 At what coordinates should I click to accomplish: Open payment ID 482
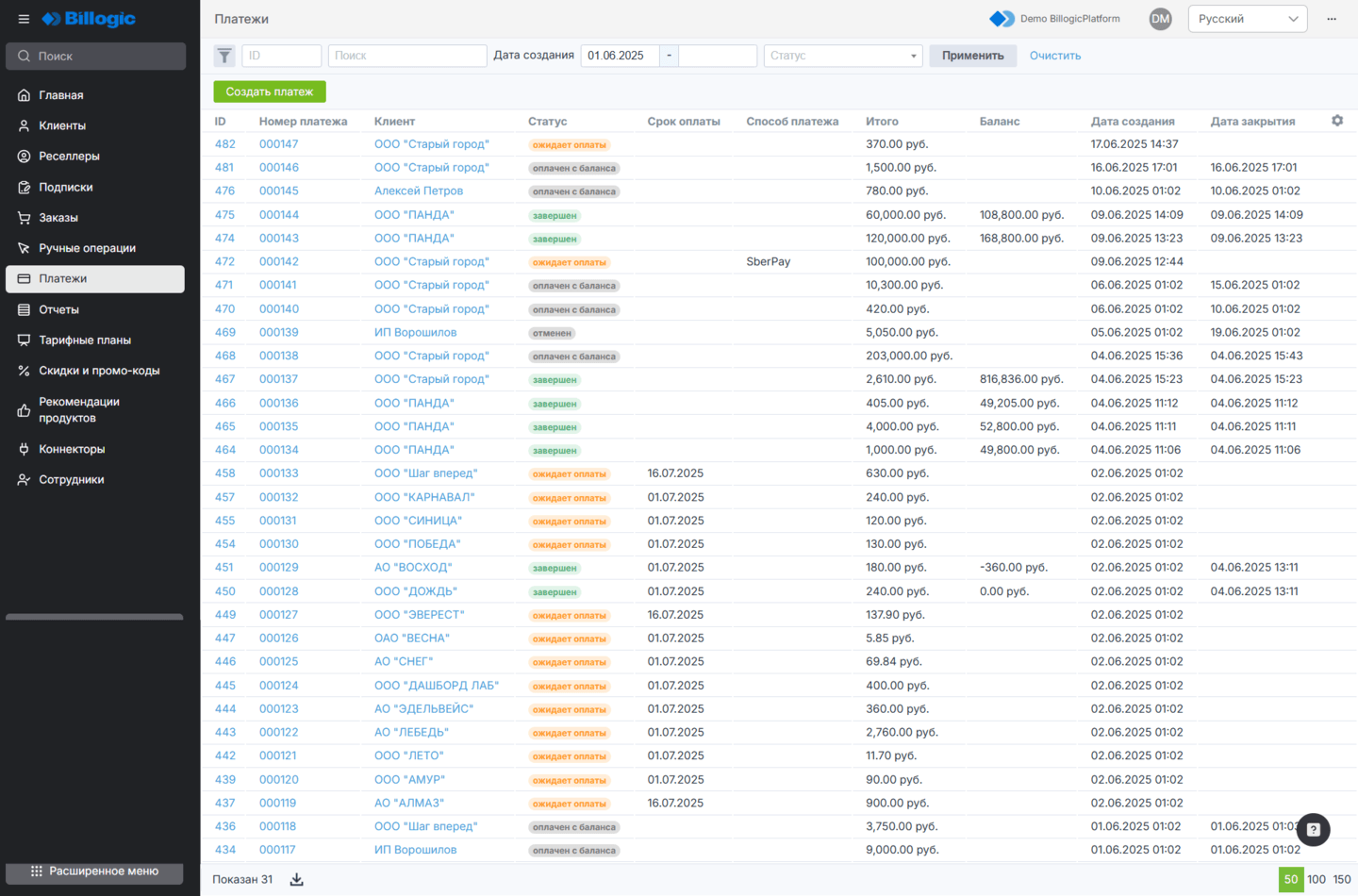224,144
